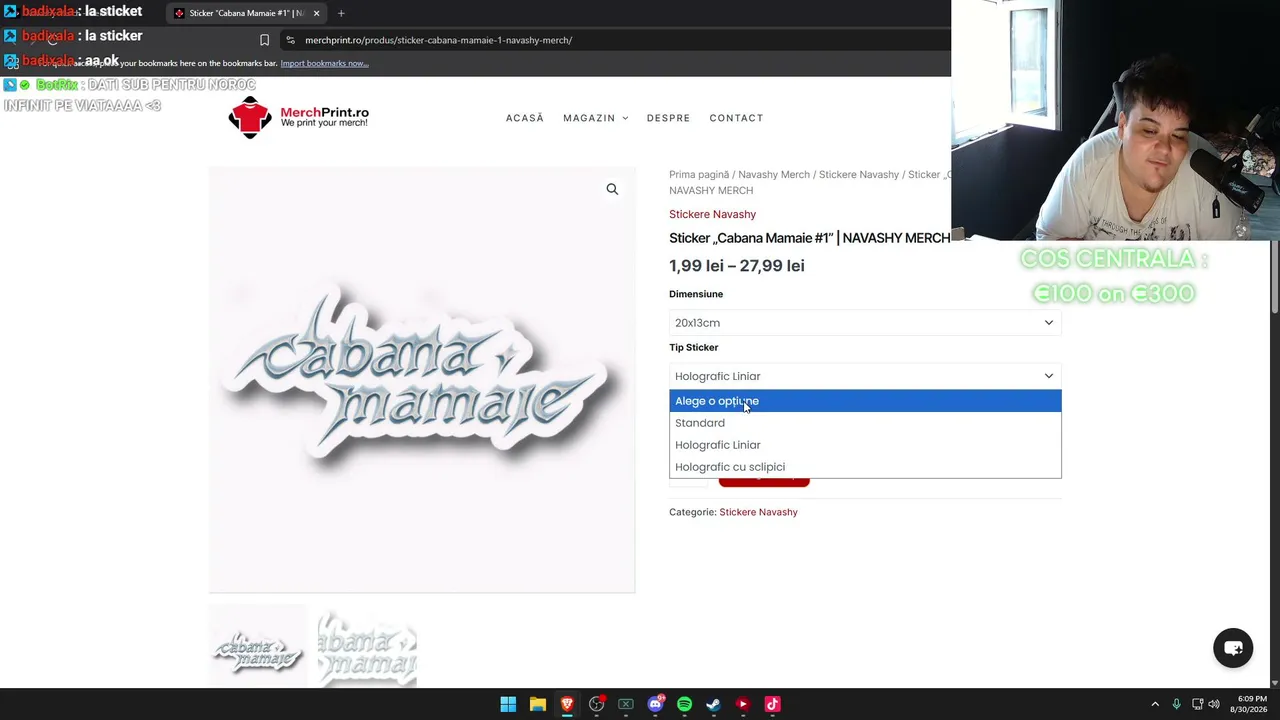The height and width of the screenshot is (720, 1280).
Task: Open the MAGAZIN menu
Action: click(x=589, y=118)
